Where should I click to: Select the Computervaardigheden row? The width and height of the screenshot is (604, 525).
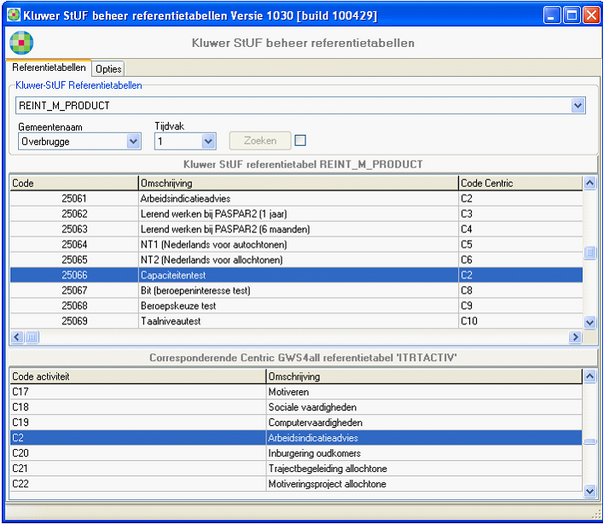pyautogui.click(x=296, y=423)
